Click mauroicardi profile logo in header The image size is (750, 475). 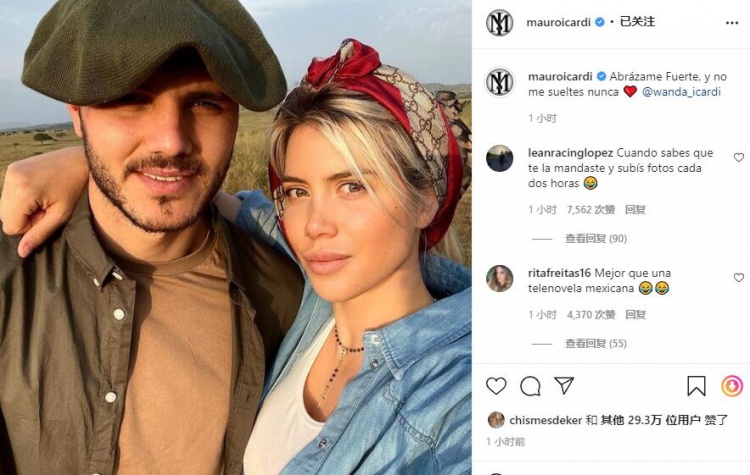(x=499, y=22)
